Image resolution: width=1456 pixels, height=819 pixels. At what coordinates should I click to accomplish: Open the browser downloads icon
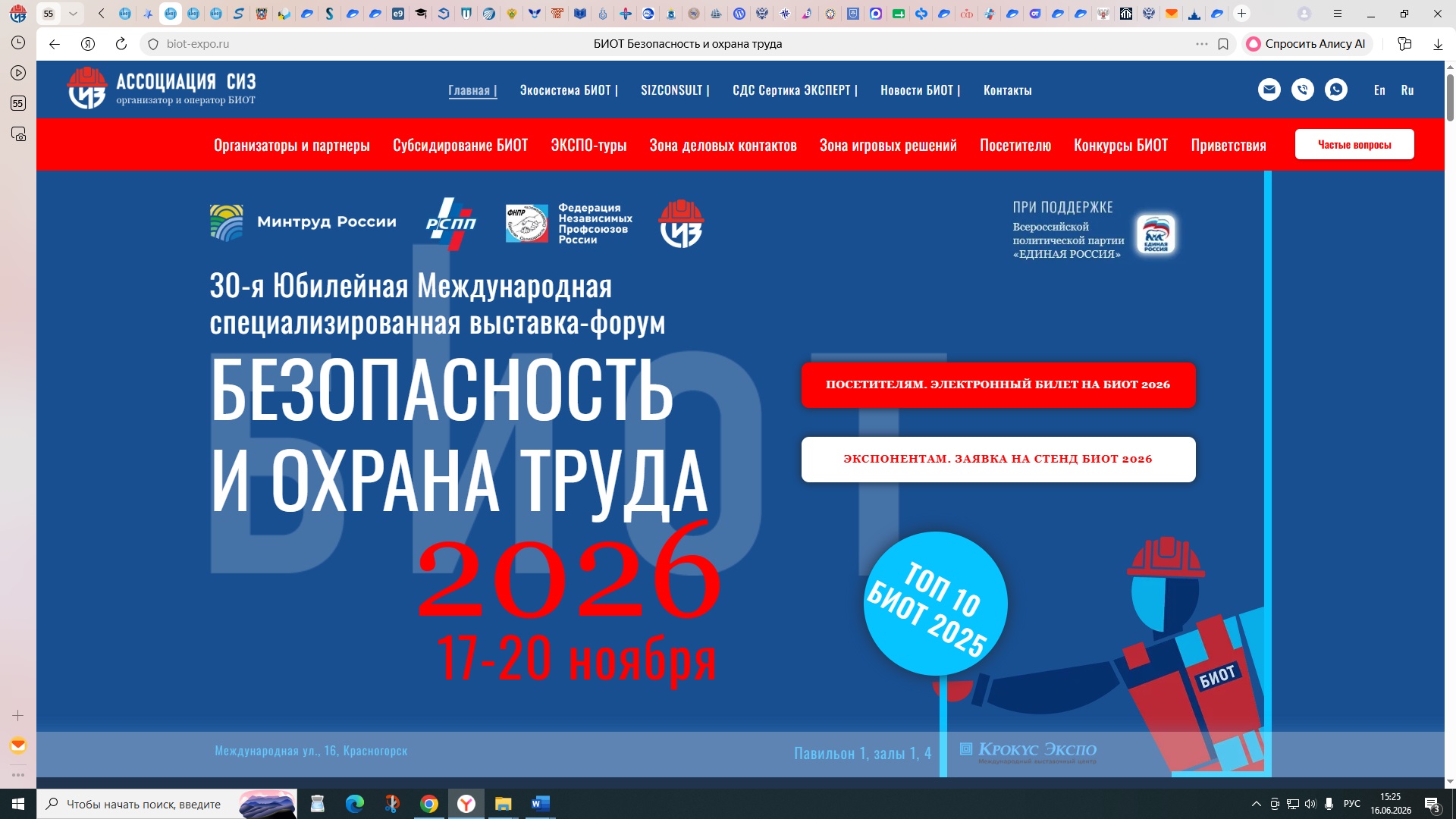[x=1438, y=44]
